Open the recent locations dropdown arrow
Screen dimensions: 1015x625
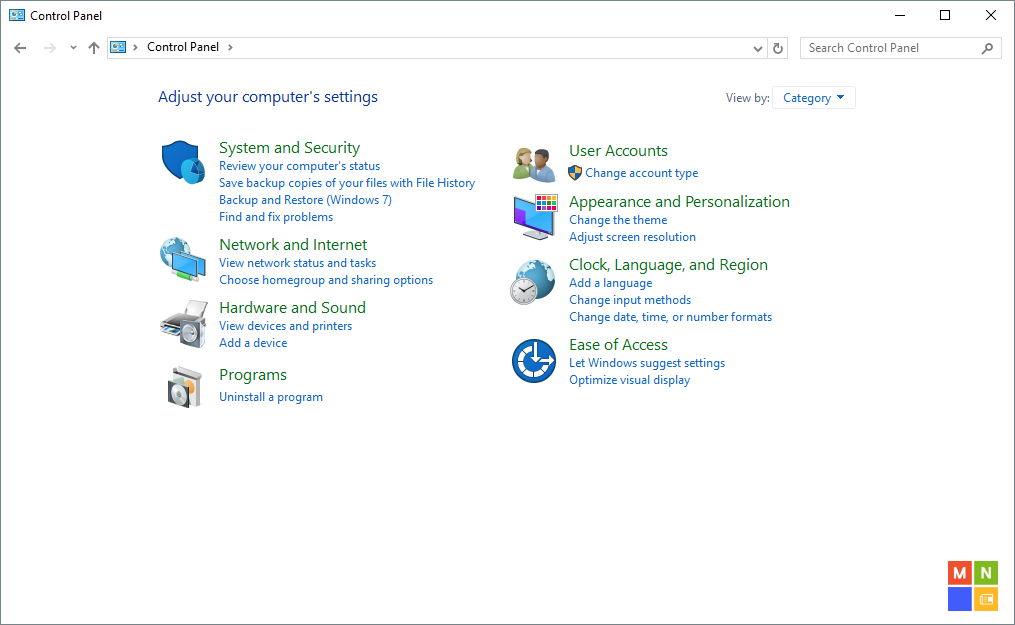[73, 48]
